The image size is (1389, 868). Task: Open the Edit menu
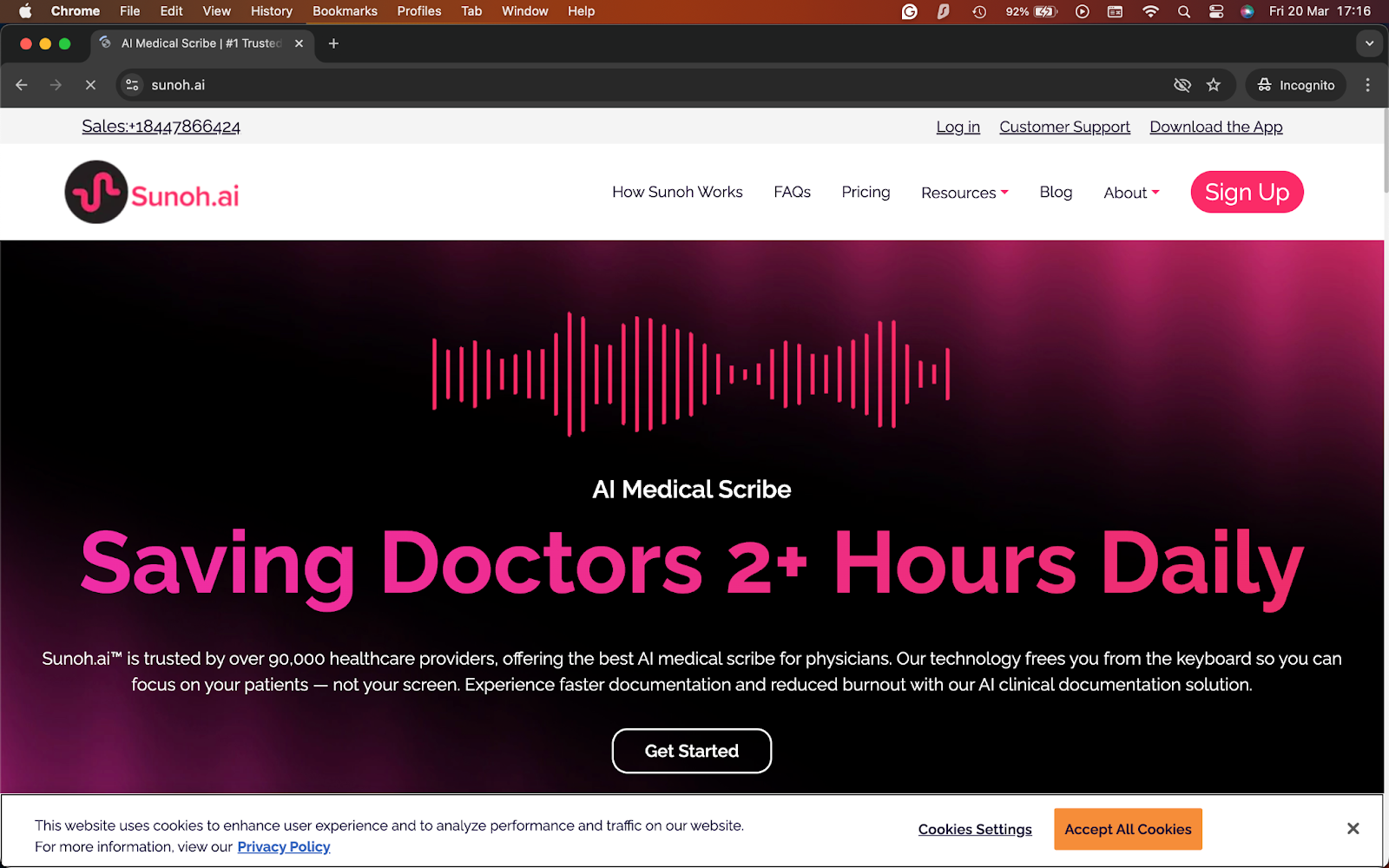click(x=171, y=11)
